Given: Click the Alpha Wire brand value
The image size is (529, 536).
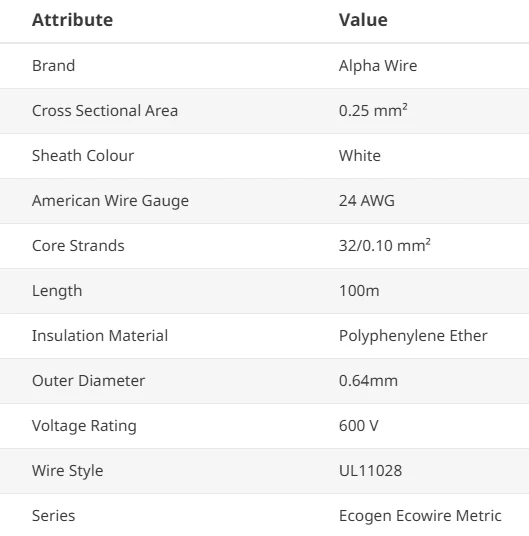Looking at the screenshot, I should [378, 66].
